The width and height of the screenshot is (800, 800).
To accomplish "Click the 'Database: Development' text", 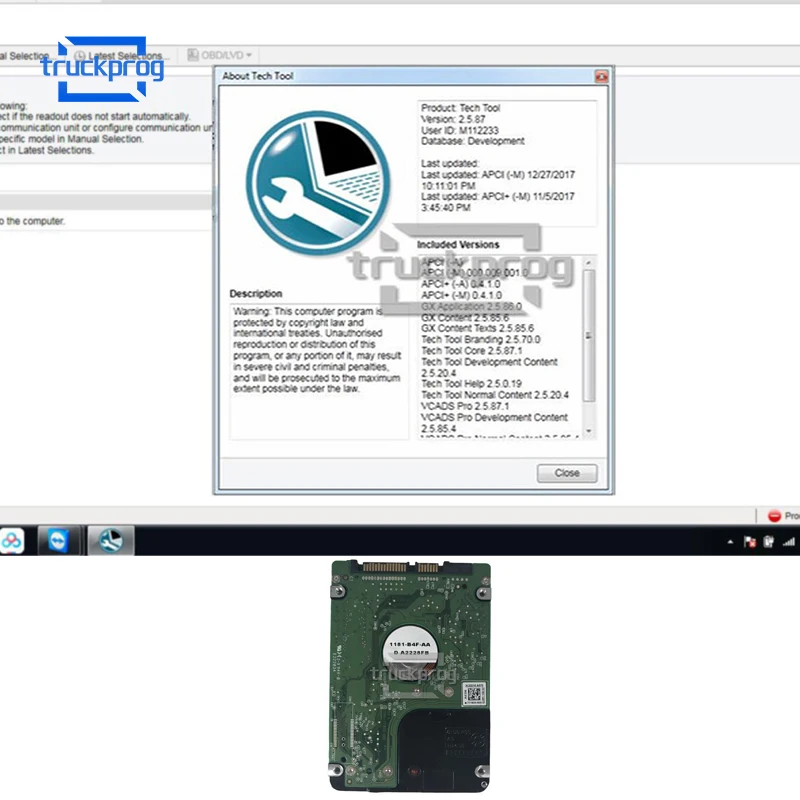I will click(x=472, y=141).
